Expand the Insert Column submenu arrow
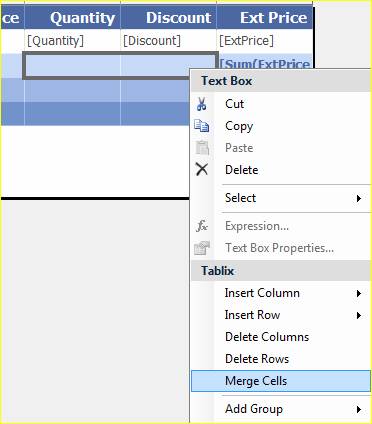Image resolution: width=372 pixels, height=424 pixels. pyautogui.click(x=359, y=293)
